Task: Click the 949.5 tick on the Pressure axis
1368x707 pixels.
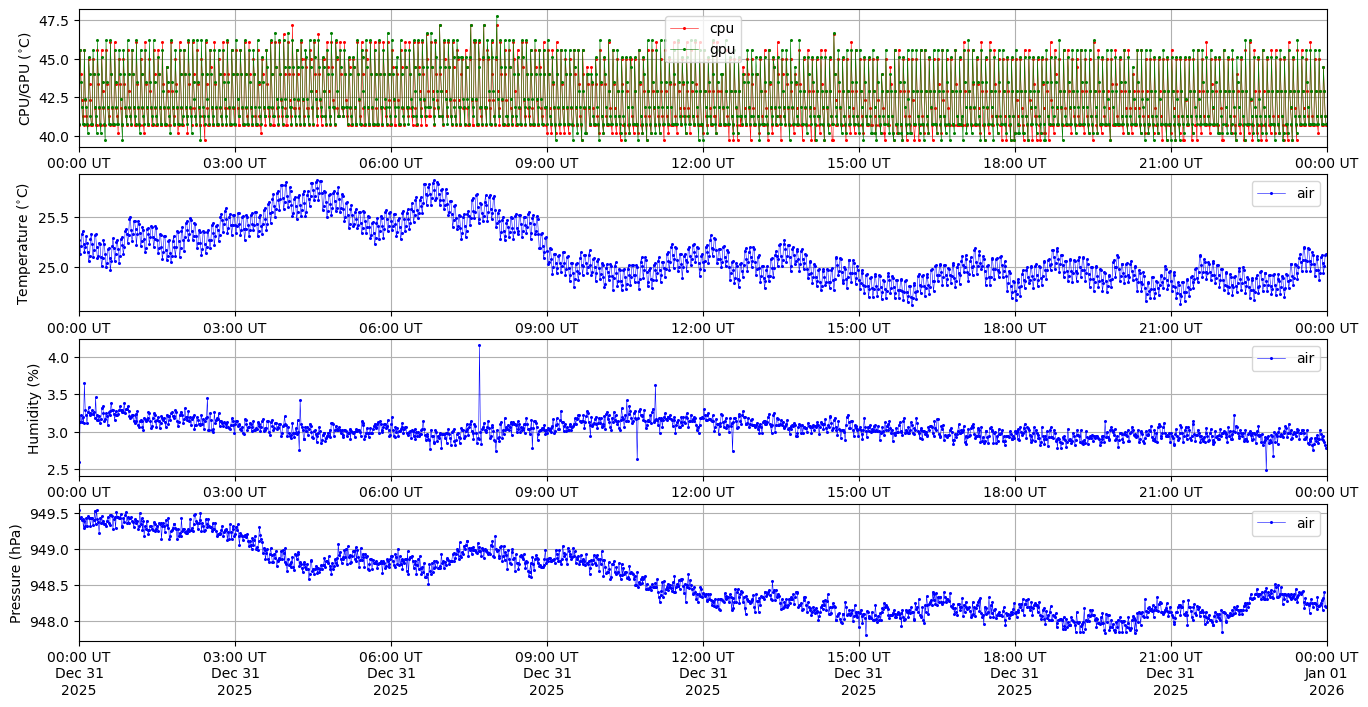Action: (49, 514)
